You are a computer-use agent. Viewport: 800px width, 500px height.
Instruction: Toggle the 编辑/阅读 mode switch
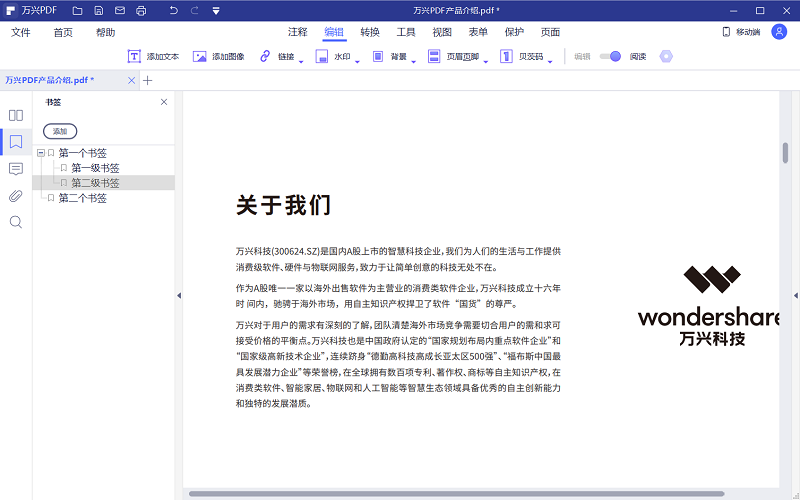pos(610,57)
